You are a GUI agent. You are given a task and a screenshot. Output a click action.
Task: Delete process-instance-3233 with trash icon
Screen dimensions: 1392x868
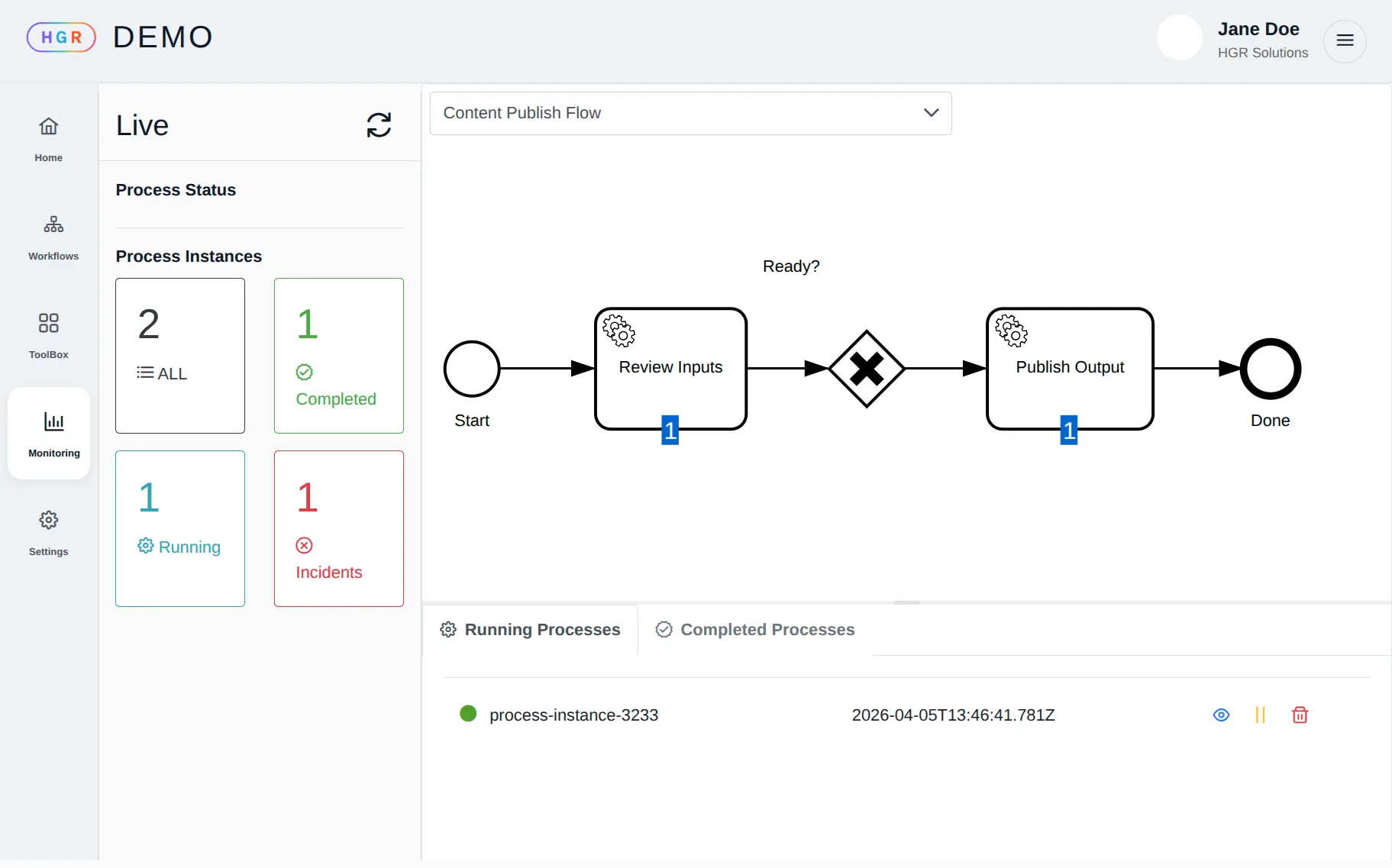pos(1300,715)
